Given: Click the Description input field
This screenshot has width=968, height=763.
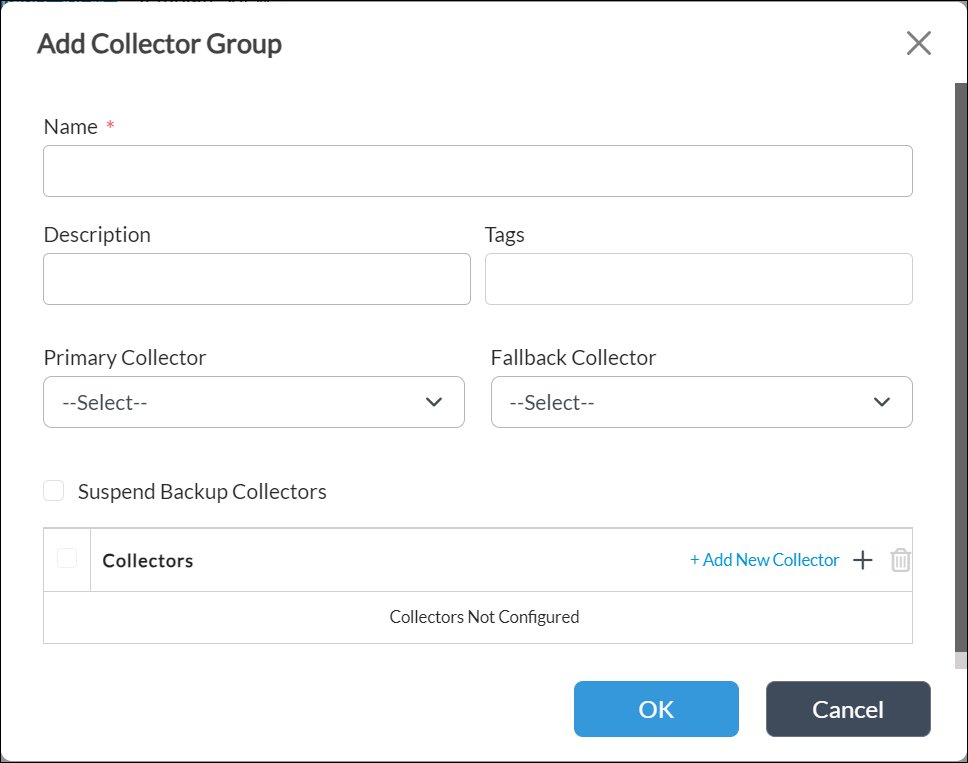Looking at the screenshot, I should tap(256, 279).
